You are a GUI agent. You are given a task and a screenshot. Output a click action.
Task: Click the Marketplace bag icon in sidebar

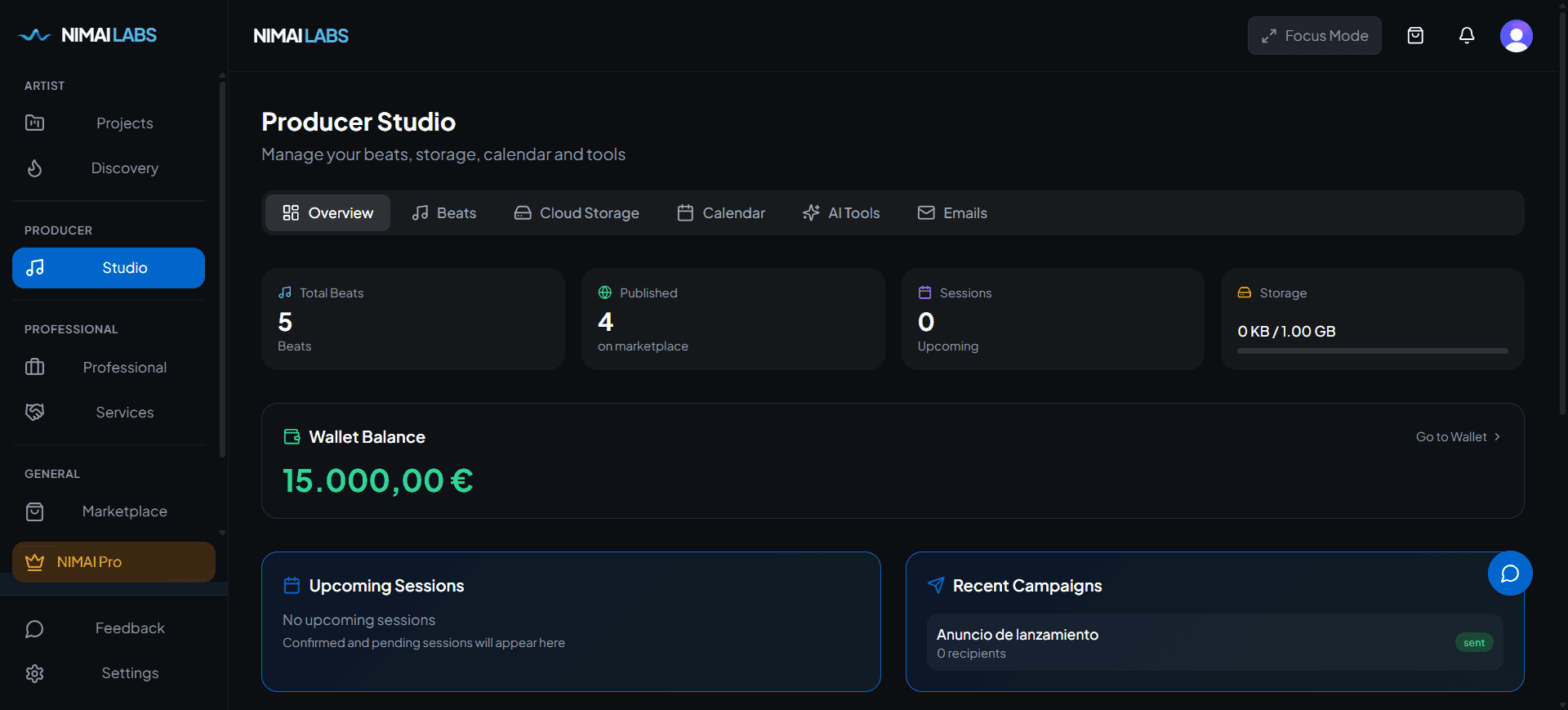pyautogui.click(x=34, y=511)
